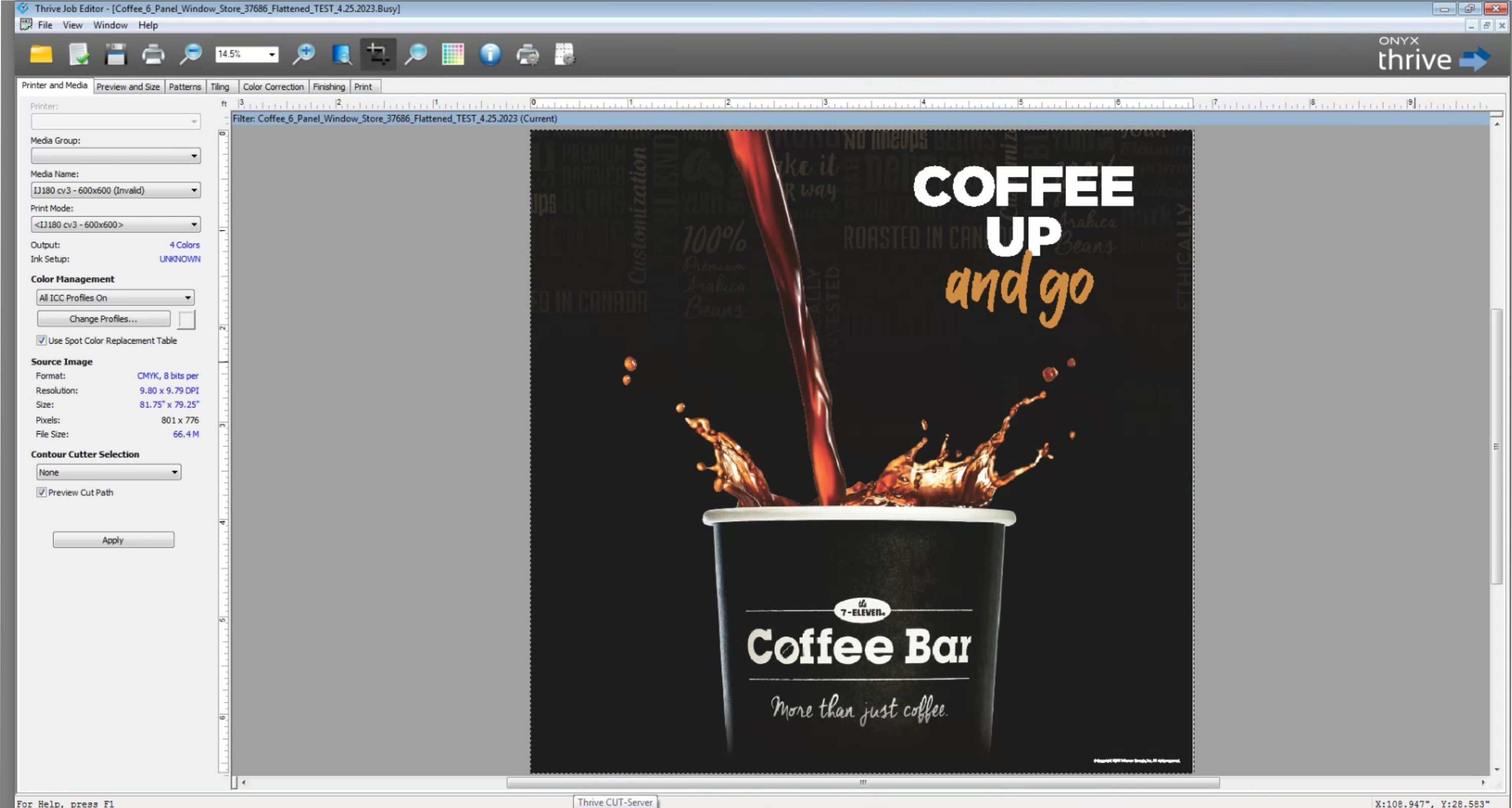
Task: Open the Print Mode dropdown
Action: pyautogui.click(x=116, y=225)
